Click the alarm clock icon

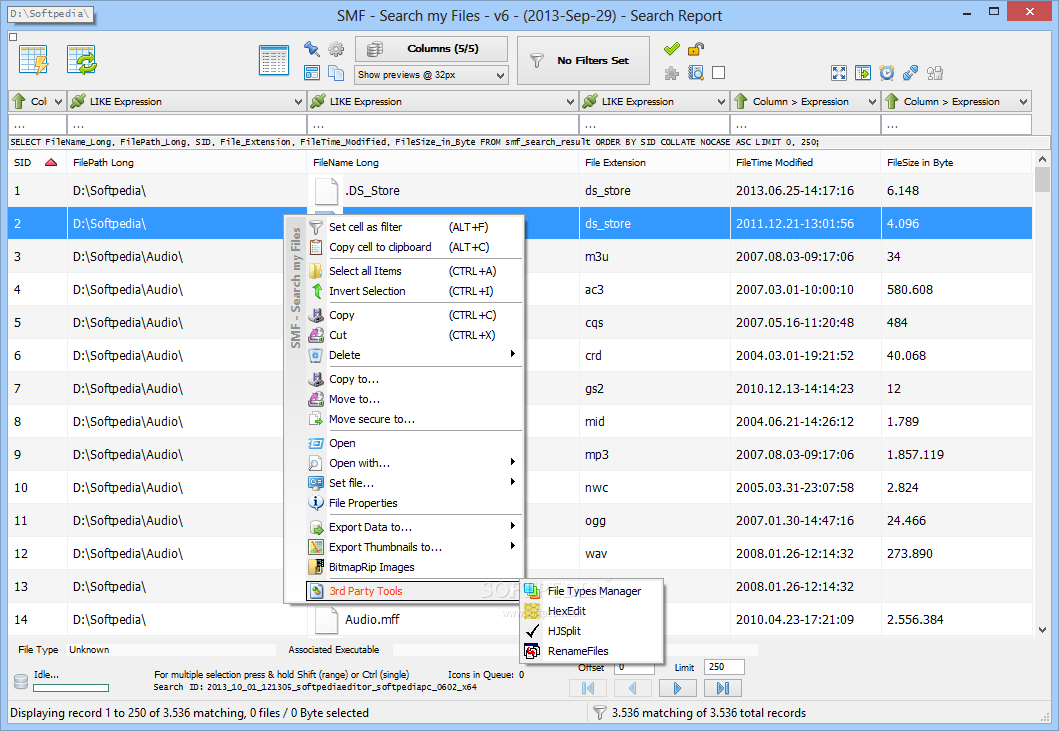click(x=887, y=73)
